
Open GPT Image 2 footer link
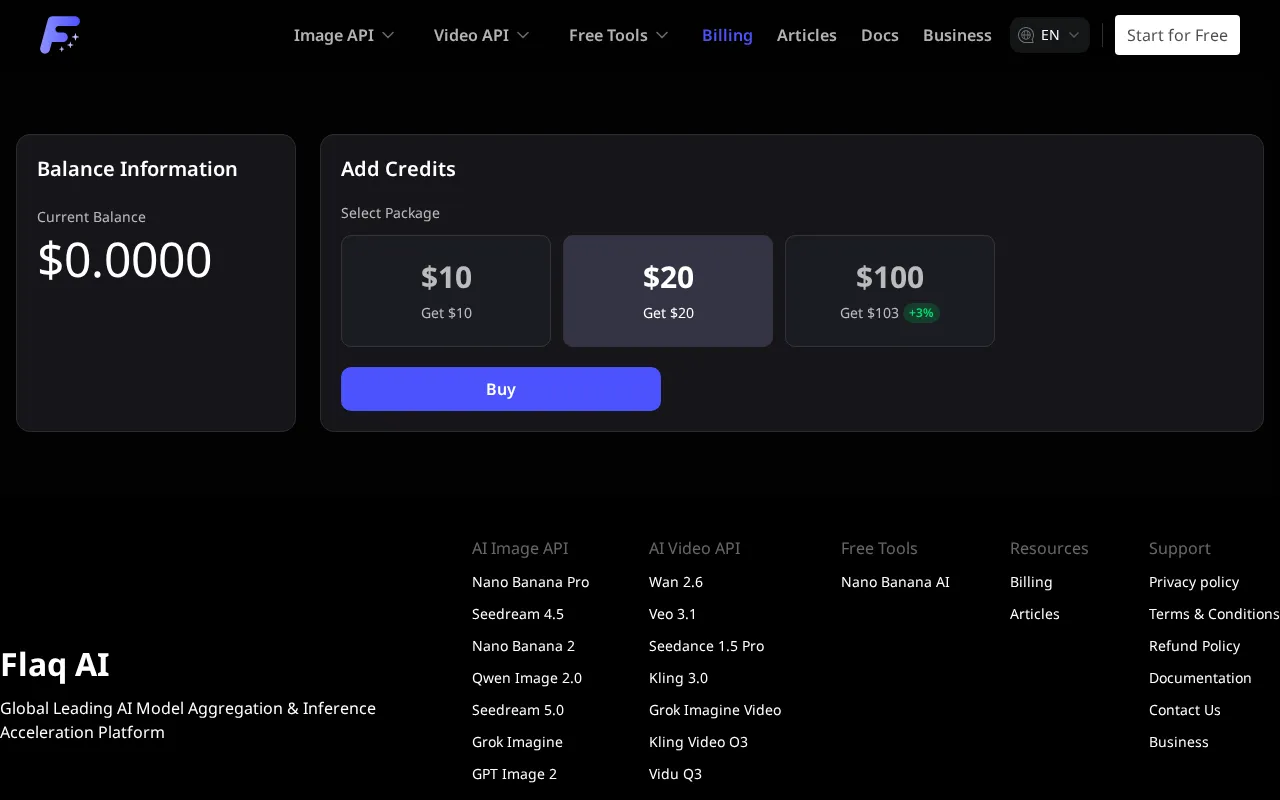(x=514, y=774)
